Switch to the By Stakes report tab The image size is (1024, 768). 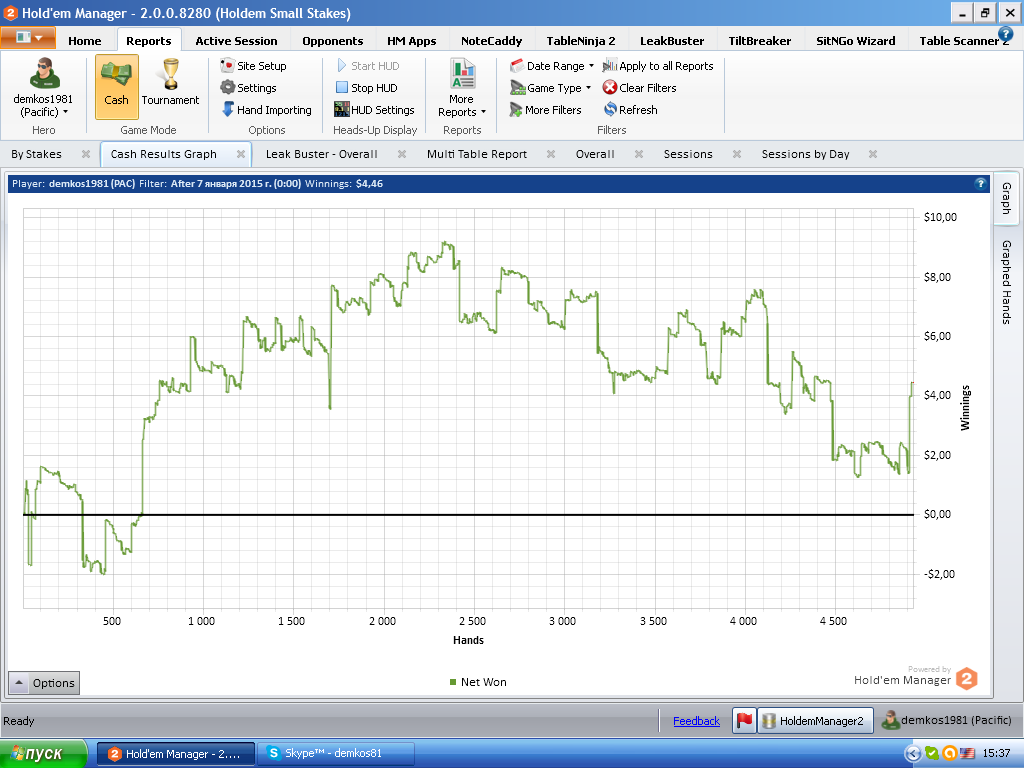point(37,154)
